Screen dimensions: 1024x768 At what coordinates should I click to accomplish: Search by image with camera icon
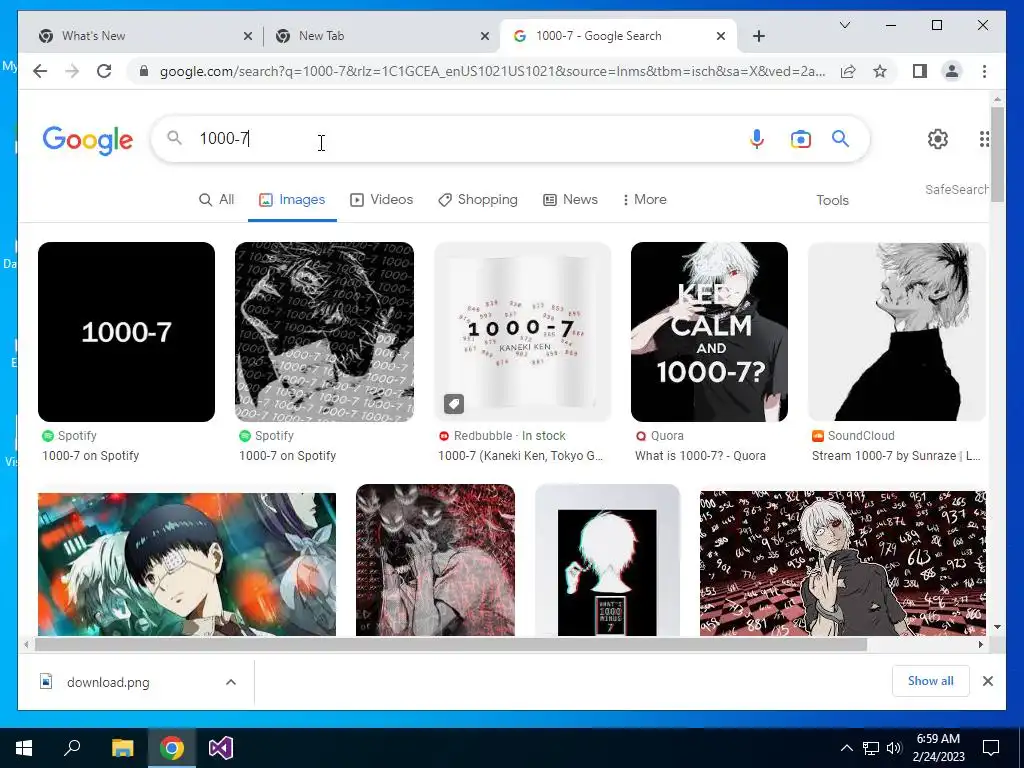coord(801,138)
